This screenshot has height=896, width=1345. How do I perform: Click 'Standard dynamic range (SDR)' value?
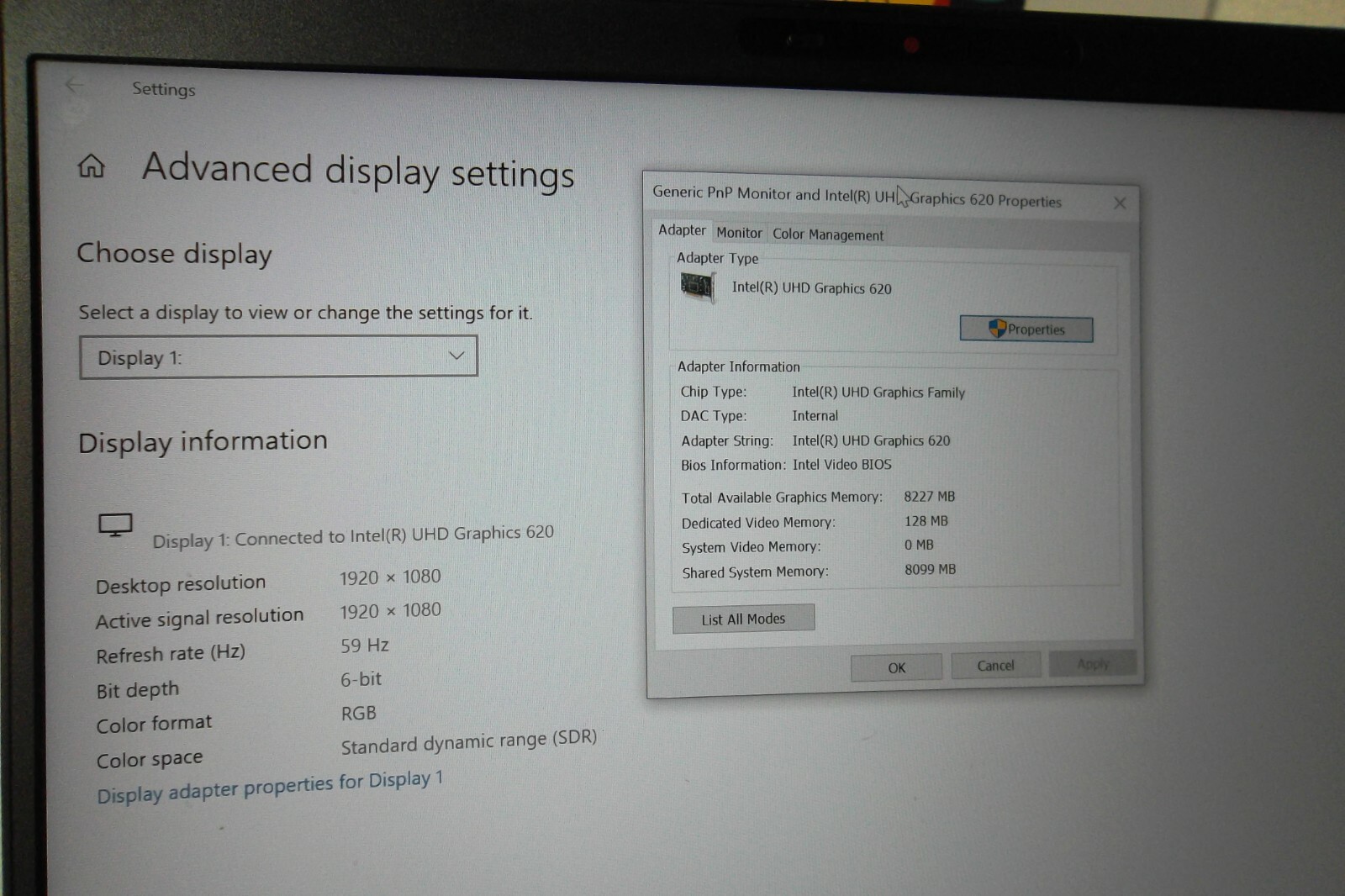[x=469, y=742]
